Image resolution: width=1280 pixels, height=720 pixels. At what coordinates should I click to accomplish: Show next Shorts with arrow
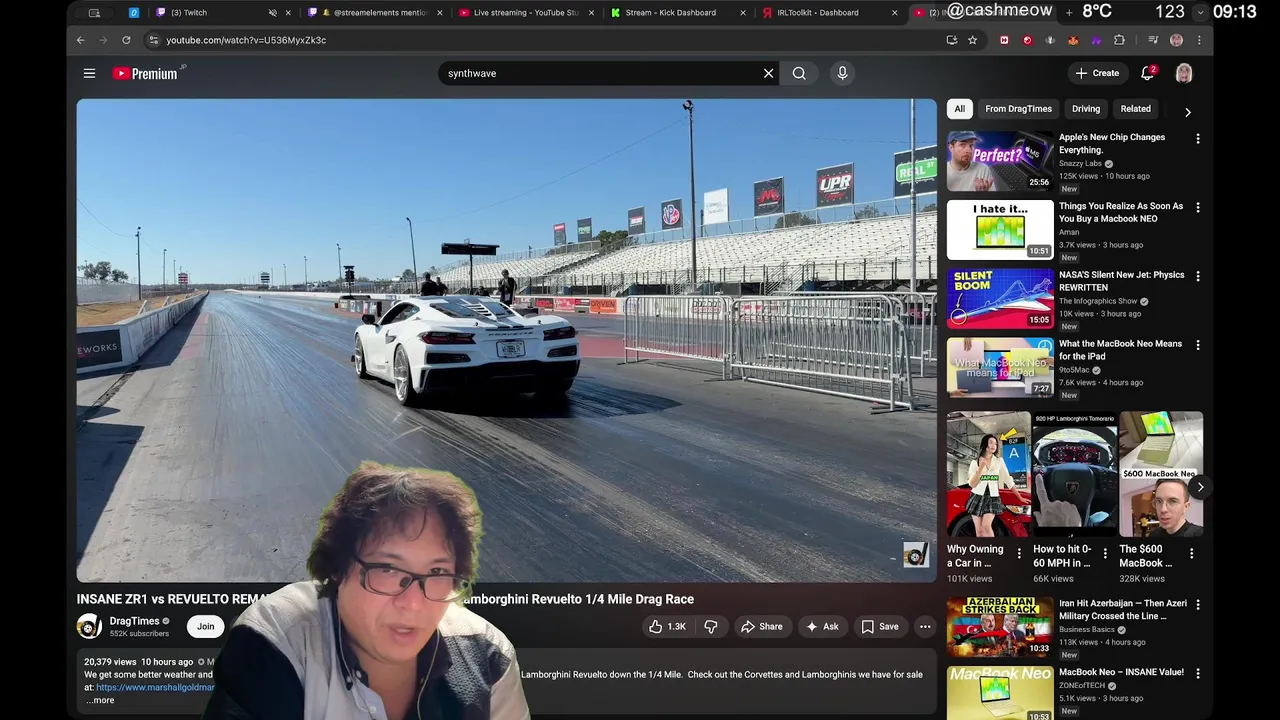1200,487
